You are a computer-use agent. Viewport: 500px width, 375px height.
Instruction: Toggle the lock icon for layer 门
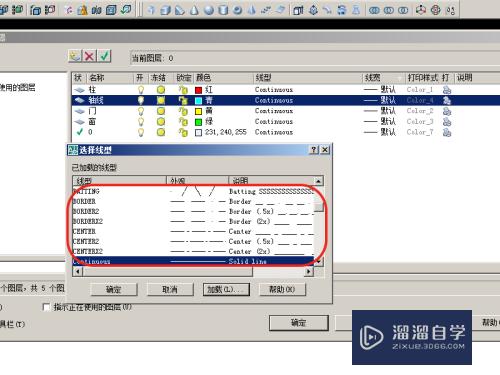pyautogui.click(x=183, y=111)
